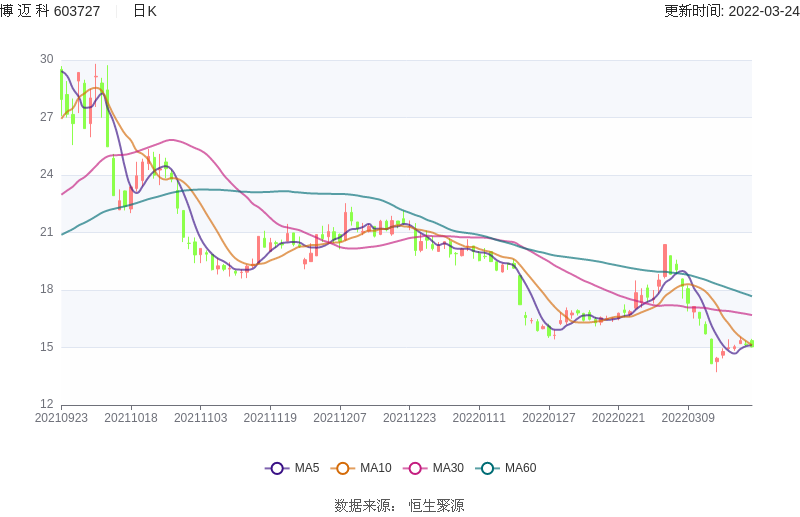Screen dimensions: 800x517
Task: Click the 12 value at the y-axis bottom
Action: click(47, 404)
